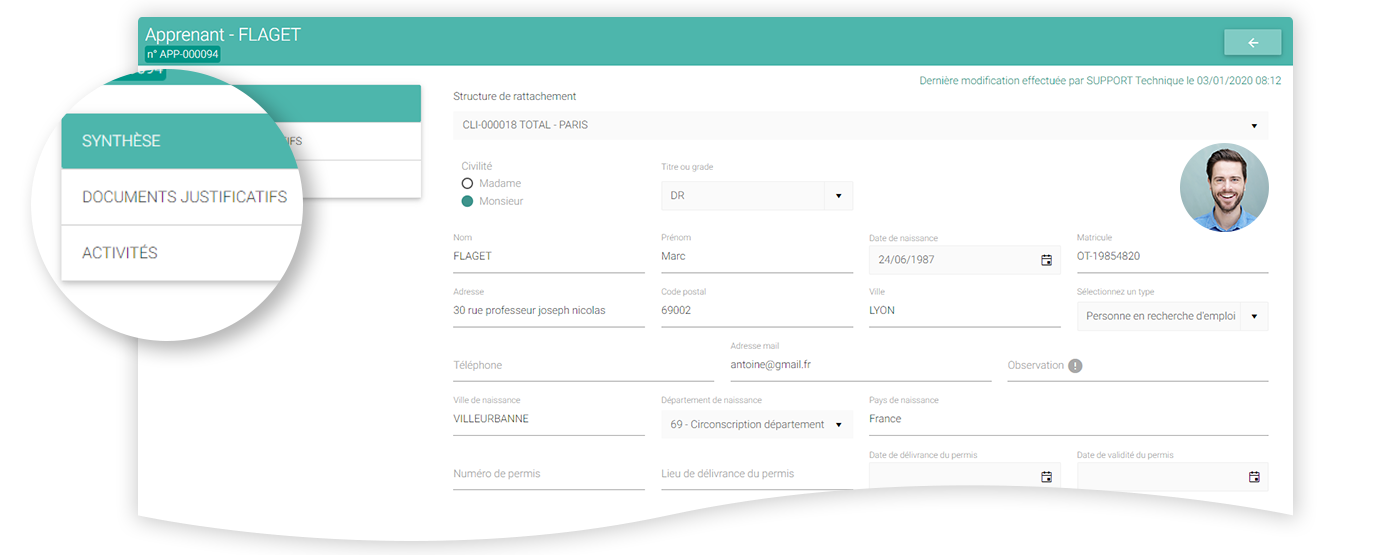Edit Adresse mail antoine@gmail.fr
The image size is (1380, 555).
tap(860, 365)
